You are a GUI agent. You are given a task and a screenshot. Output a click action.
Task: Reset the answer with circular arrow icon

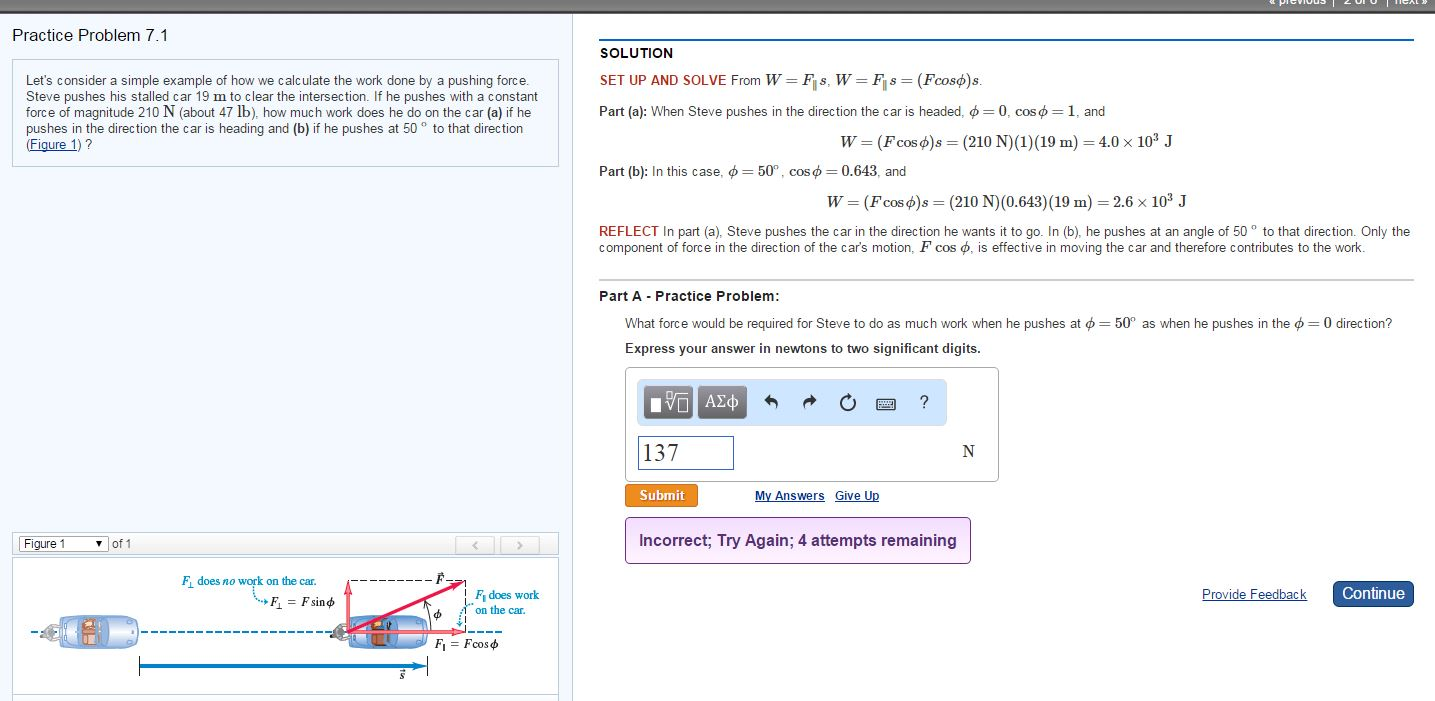(x=847, y=401)
